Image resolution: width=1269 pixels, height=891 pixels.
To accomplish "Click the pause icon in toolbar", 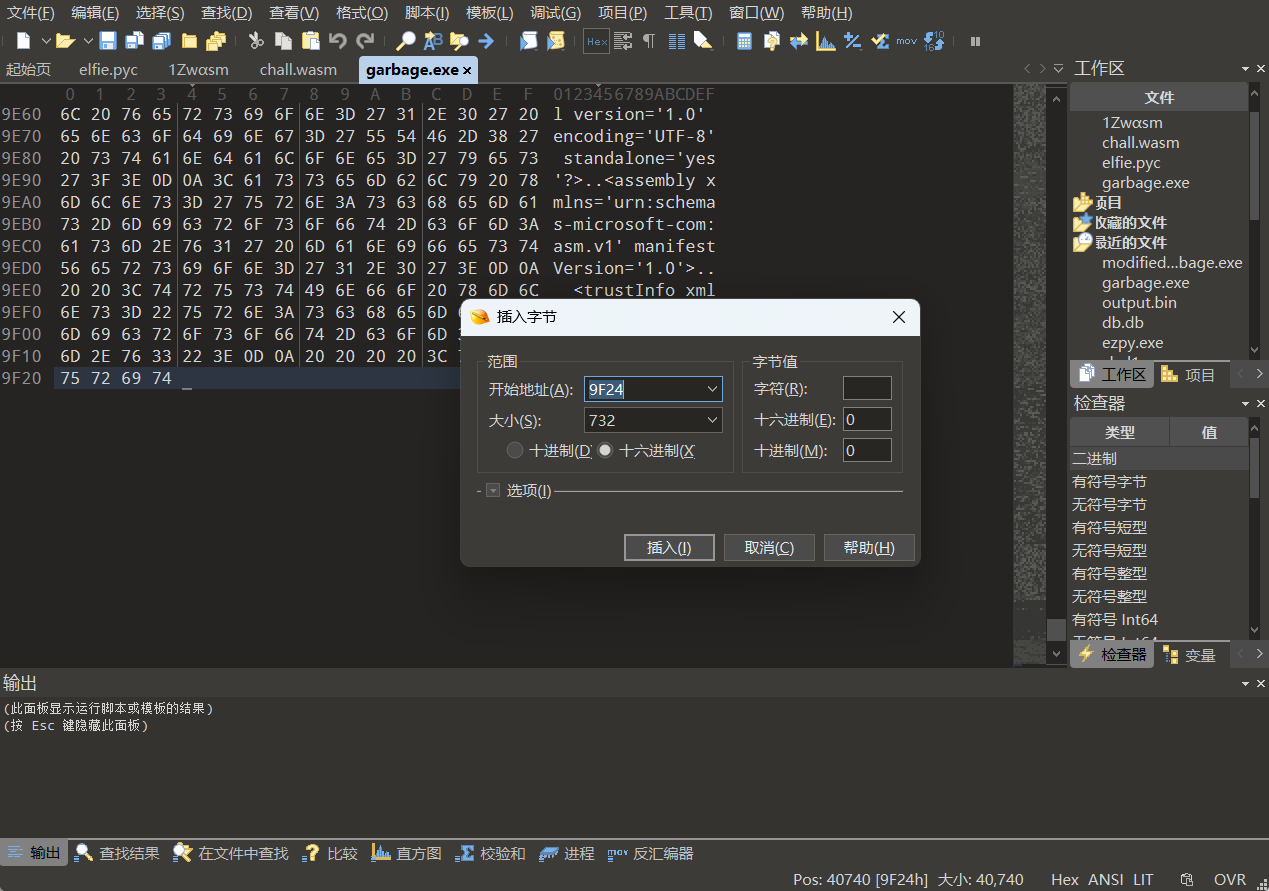I will click(975, 41).
